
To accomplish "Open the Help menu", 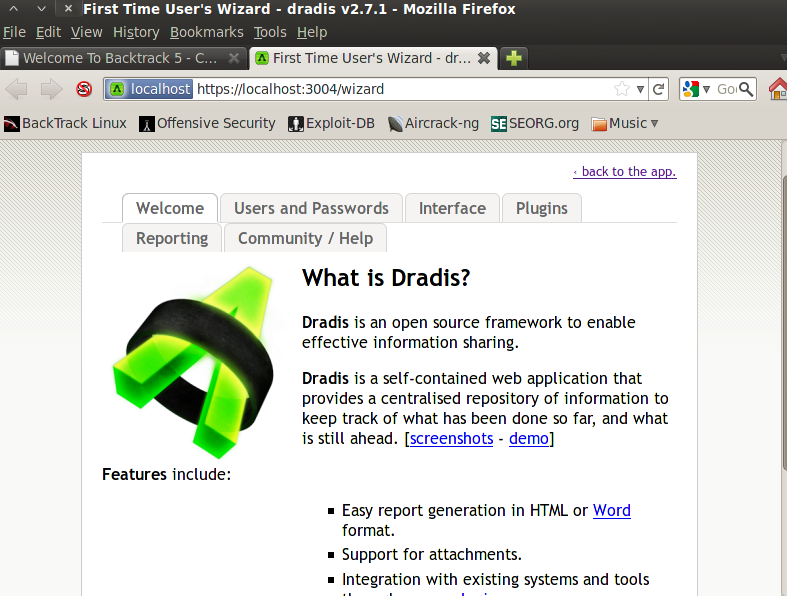I will (312, 32).
